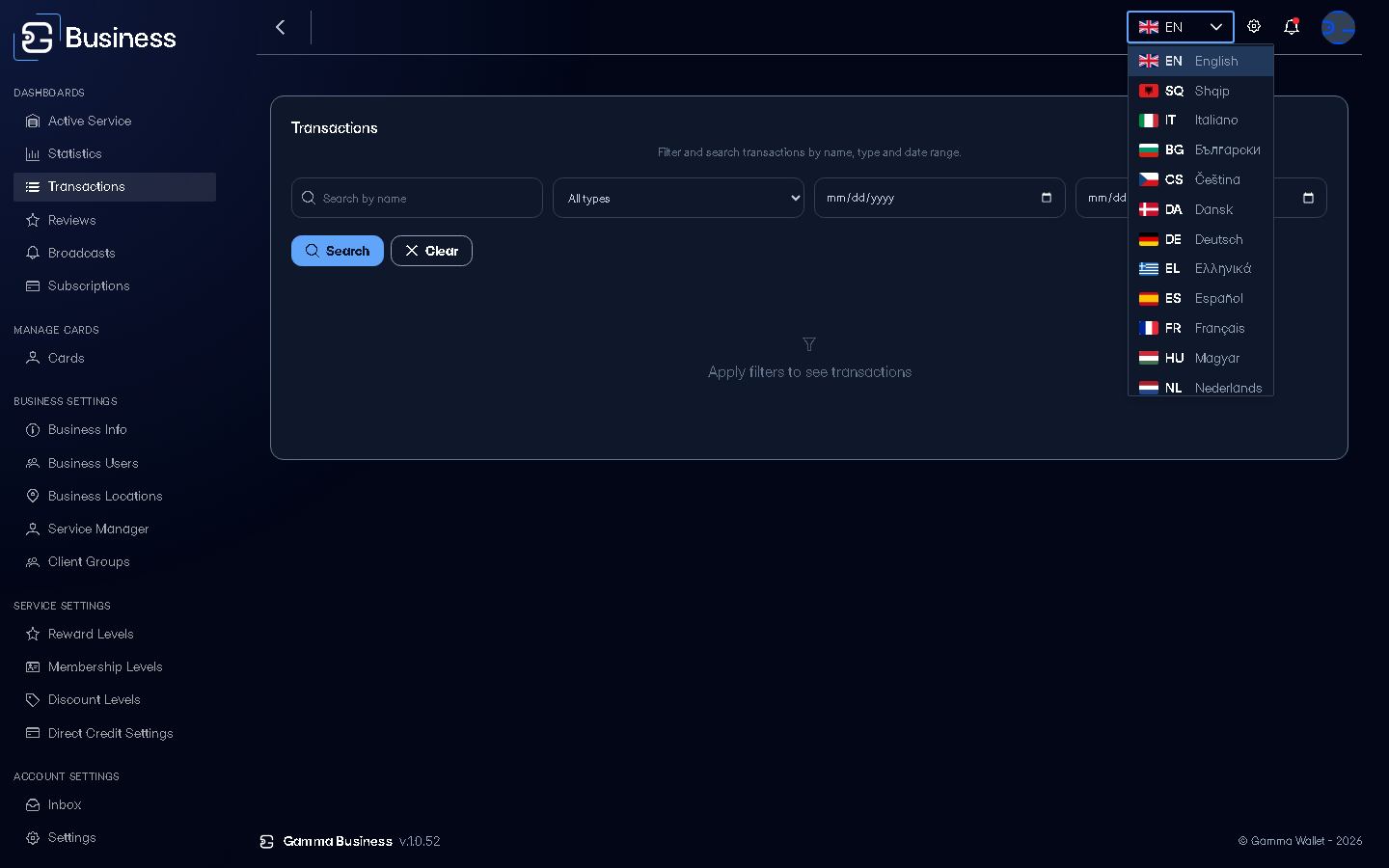The image size is (1389, 868).
Task: Focus the Search by name field
Action: 417,198
